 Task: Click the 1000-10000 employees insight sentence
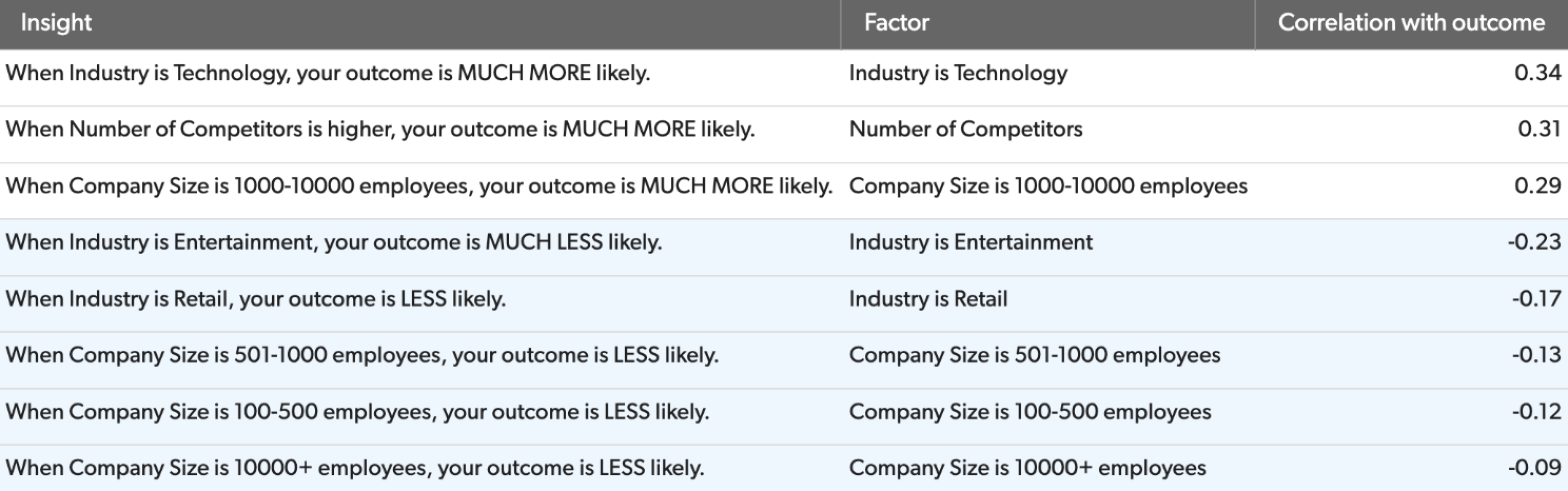click(x=419, y=185)
